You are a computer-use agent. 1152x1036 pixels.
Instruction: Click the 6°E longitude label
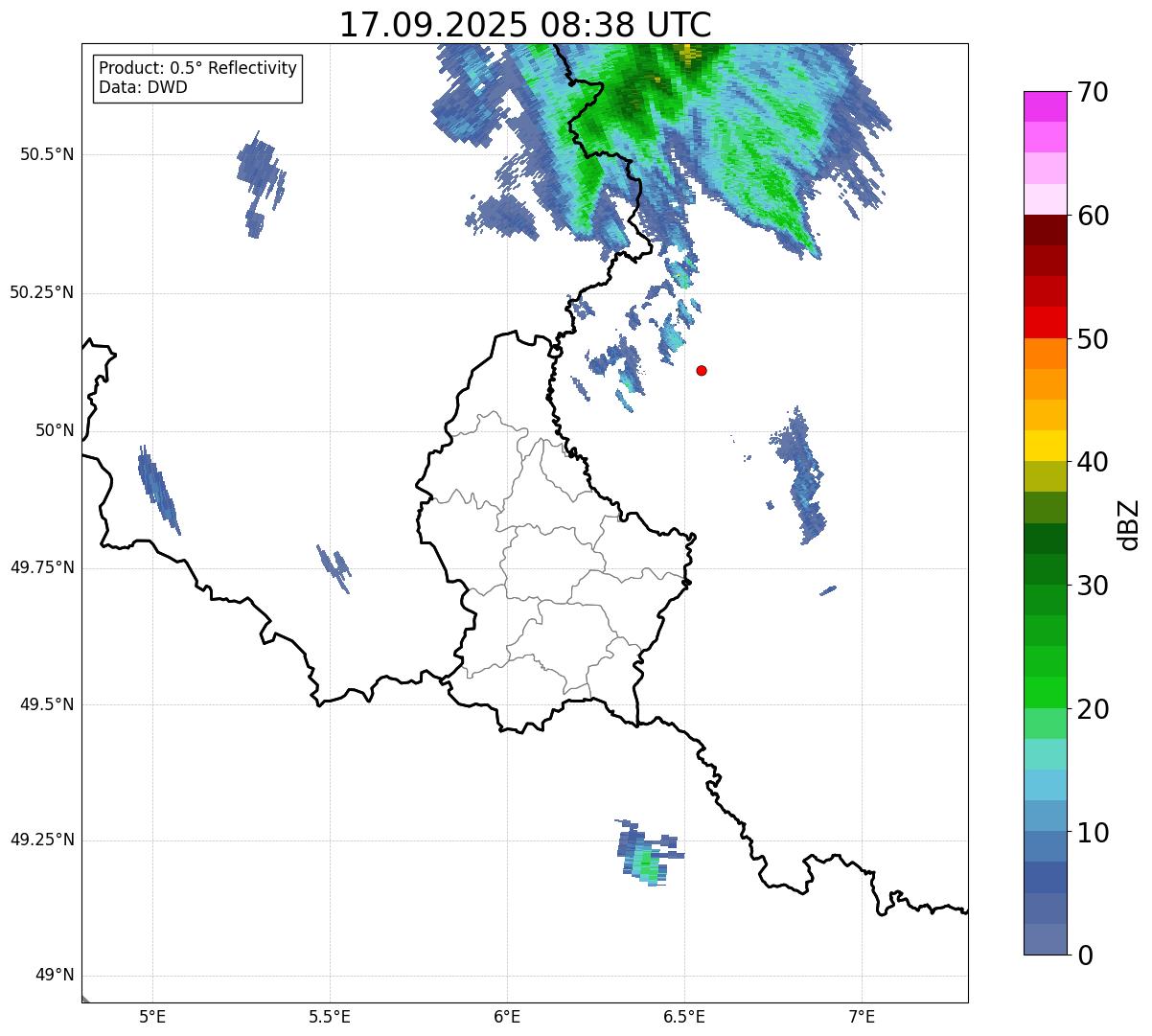[507, 1016]
